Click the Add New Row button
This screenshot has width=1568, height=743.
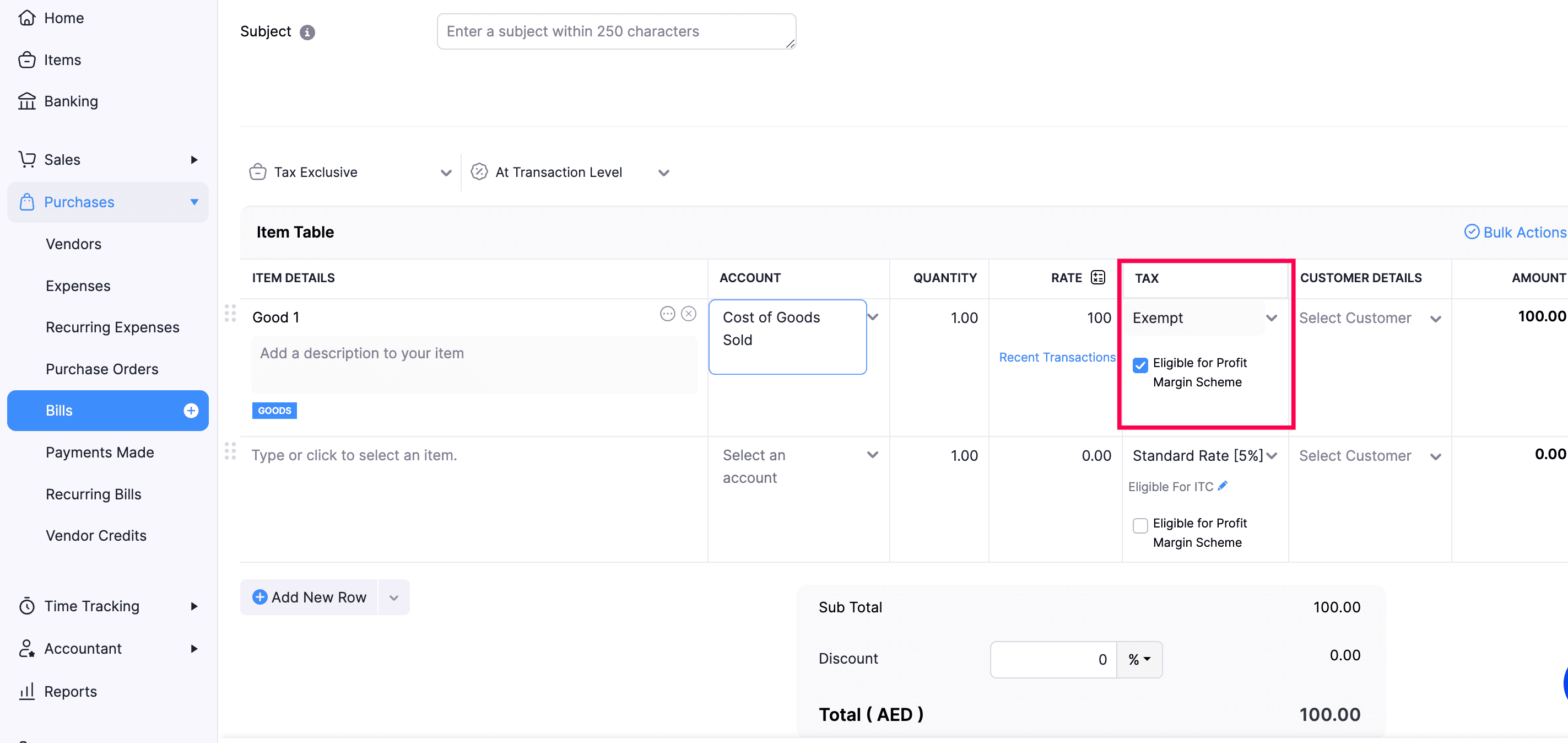coord(309,597)
